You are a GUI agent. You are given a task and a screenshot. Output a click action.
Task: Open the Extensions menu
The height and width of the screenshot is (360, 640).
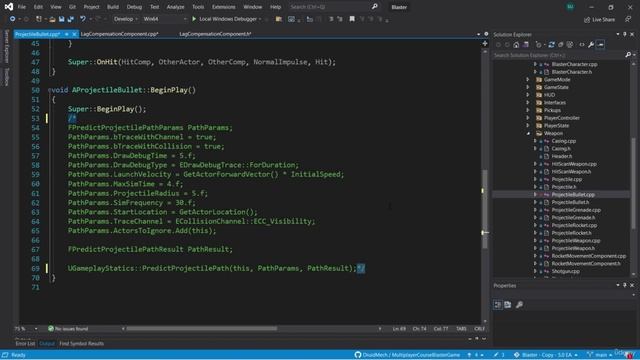pyautogui.click(x=224, y=7)
